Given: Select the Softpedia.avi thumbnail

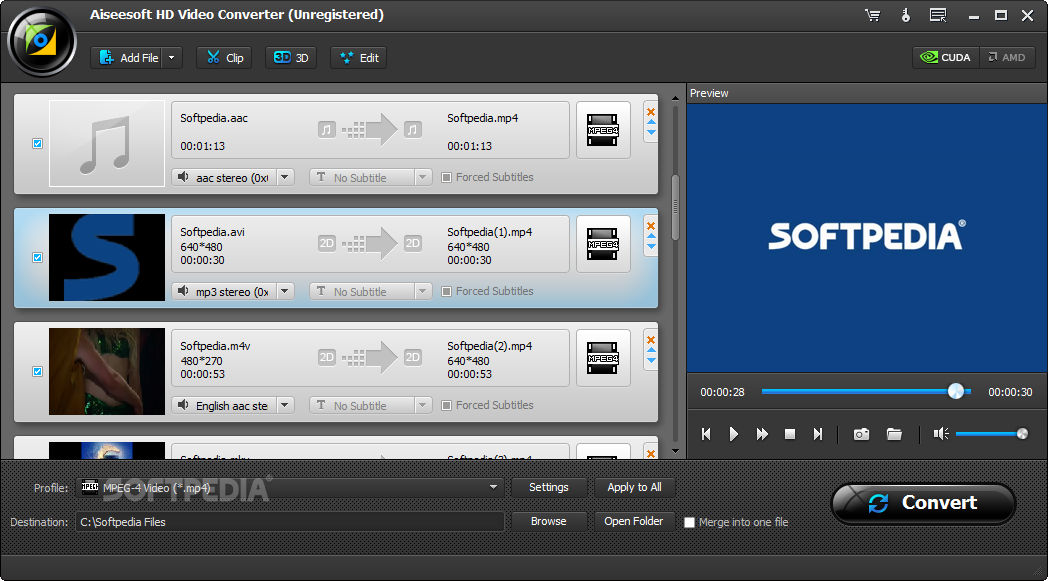Looking at the screenshot, I should (107, 257).
